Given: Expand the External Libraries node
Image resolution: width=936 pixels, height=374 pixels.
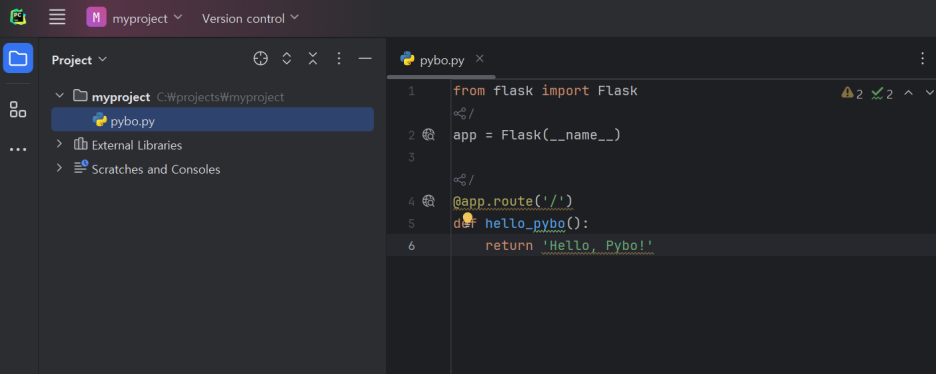Looking at the screenshot, I should pyautogui.click(x=59, y=144).
